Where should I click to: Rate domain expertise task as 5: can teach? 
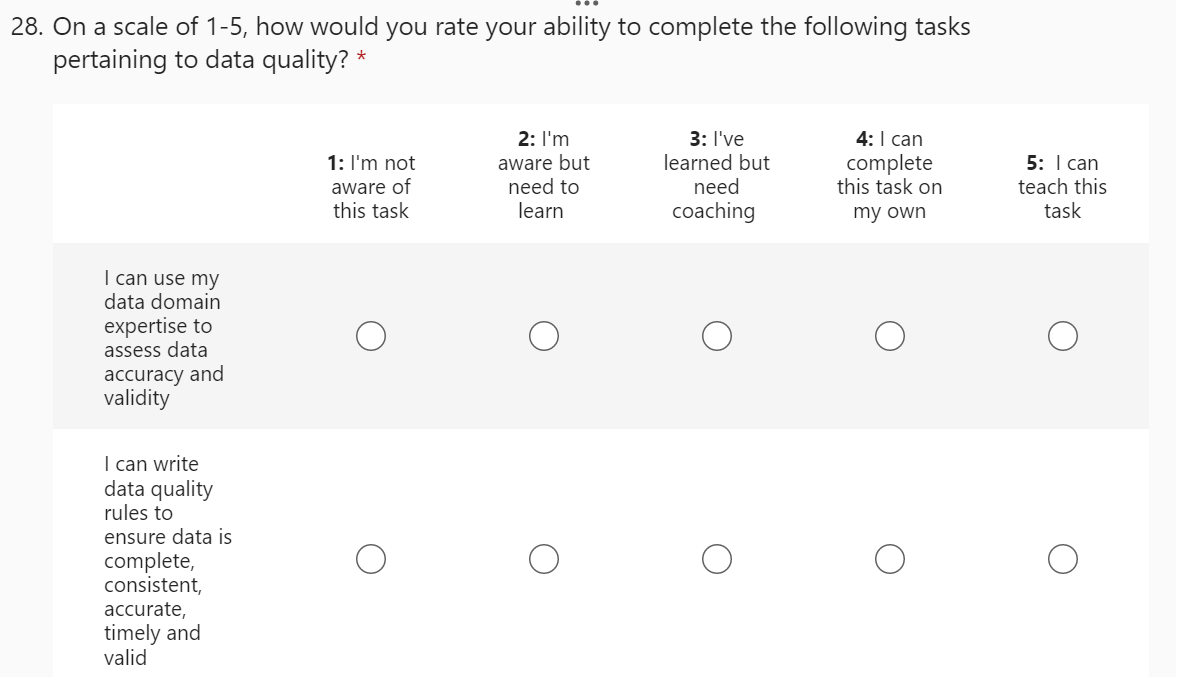click(x=1063, y=337)
